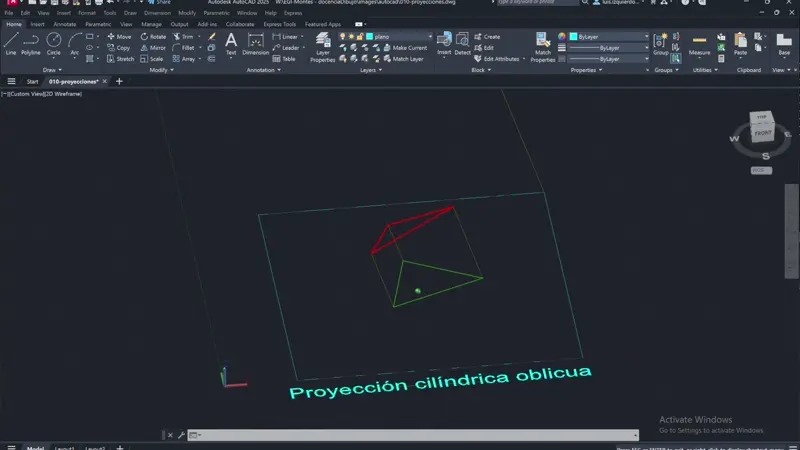800x450 pixels.
Task: Switch to the Annotate ribbon tab
Action: point(64,23)
